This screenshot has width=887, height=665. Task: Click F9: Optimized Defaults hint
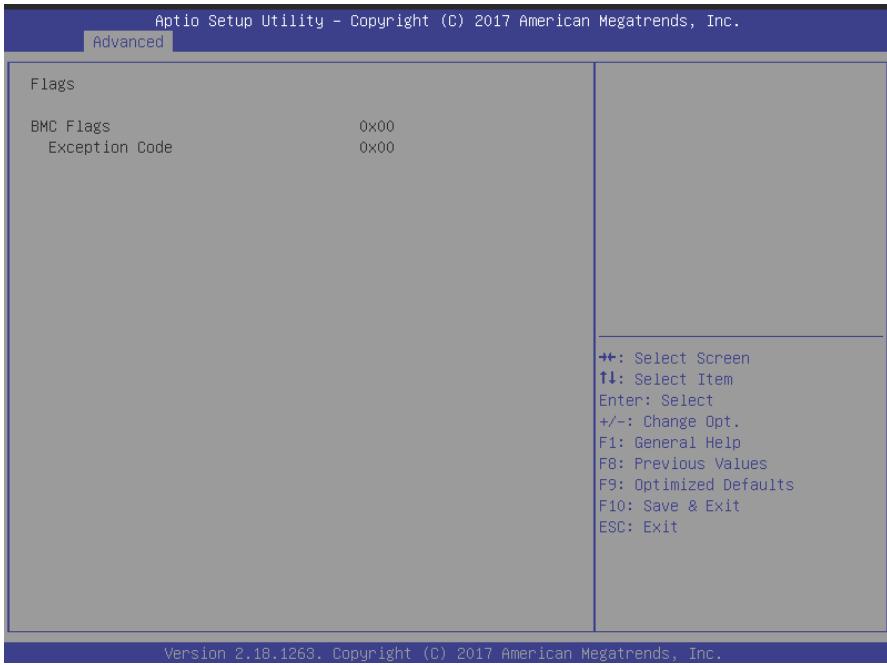point(696,485)
